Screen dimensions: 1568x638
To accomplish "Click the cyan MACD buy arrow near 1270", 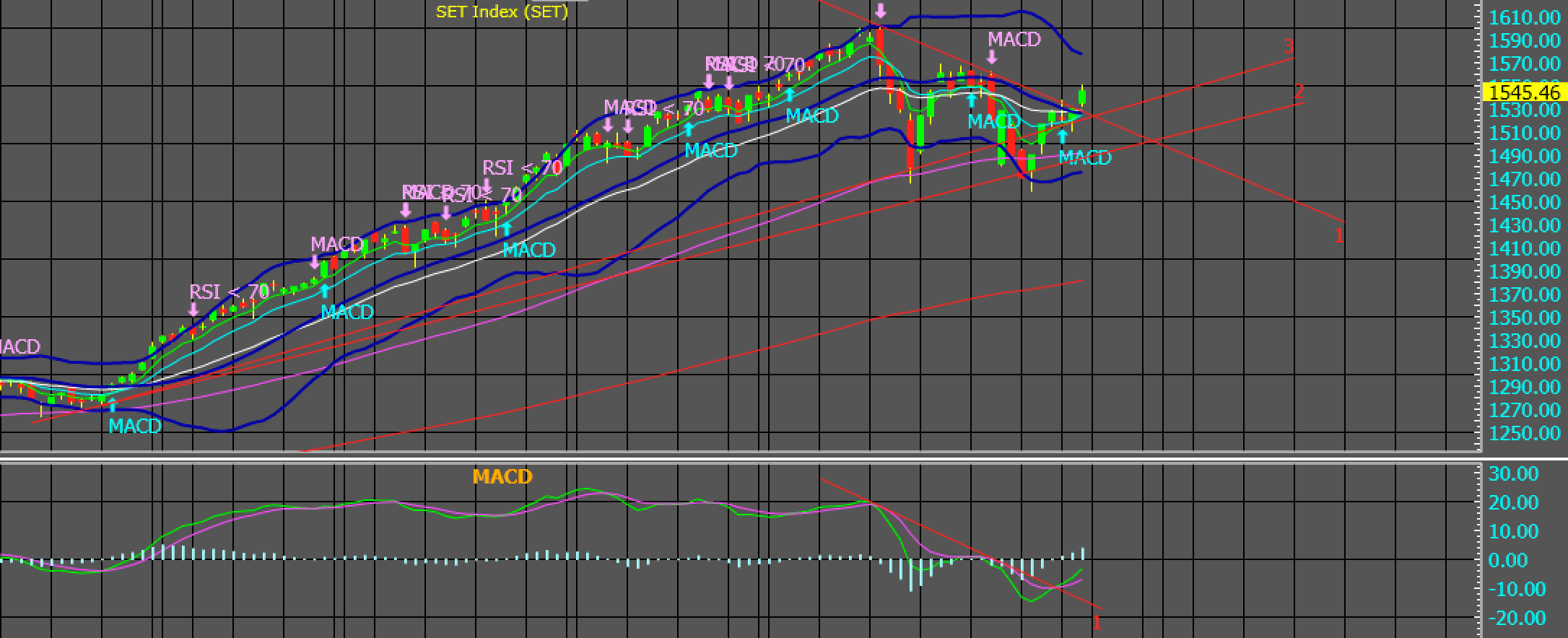I will pos(113,404).
